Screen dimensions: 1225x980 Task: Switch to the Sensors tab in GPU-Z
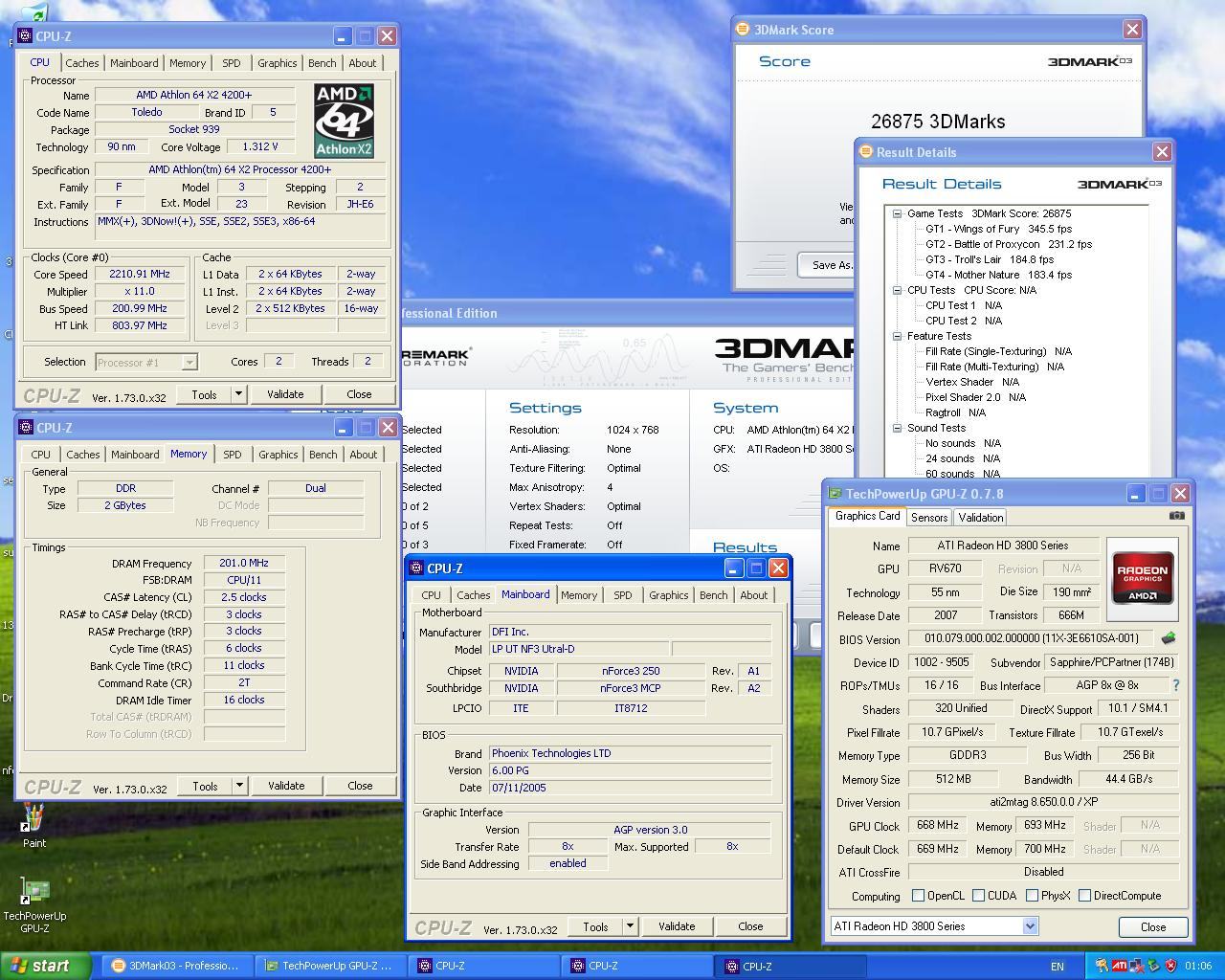coord(929,518)
